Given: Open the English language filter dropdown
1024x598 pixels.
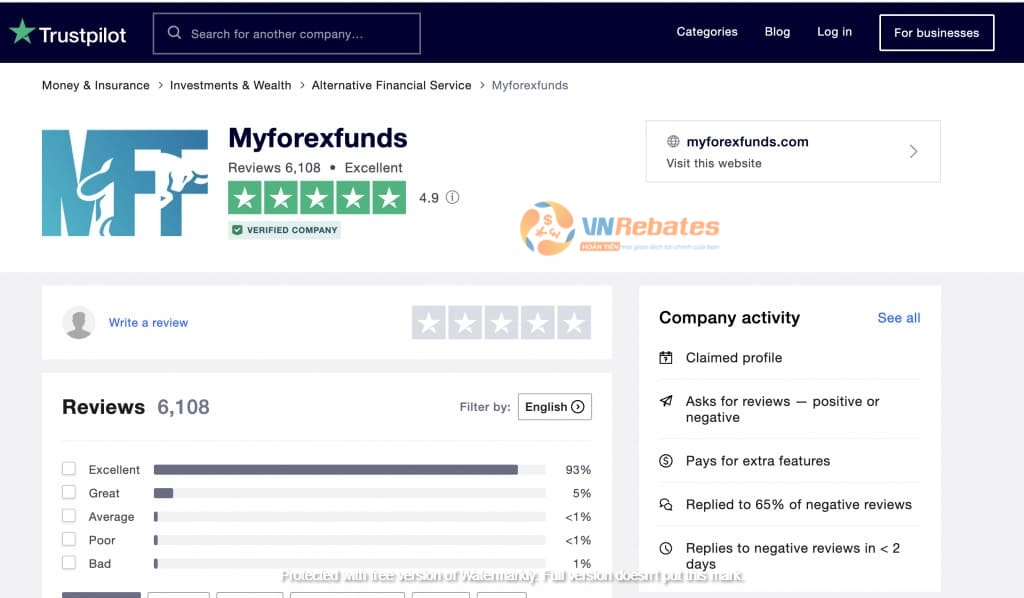Looking at the screenshot, I should pyautogui.click(x=554, y=407).
